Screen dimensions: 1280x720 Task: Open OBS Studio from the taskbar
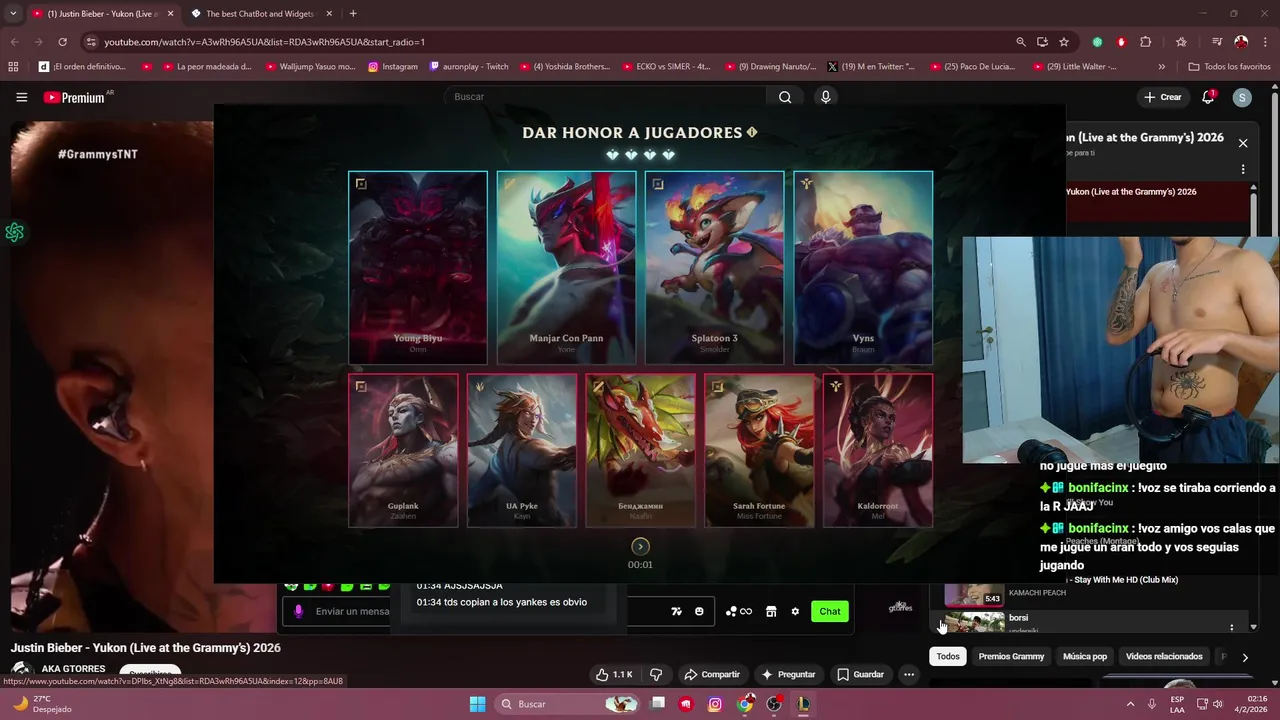[774, 704]
